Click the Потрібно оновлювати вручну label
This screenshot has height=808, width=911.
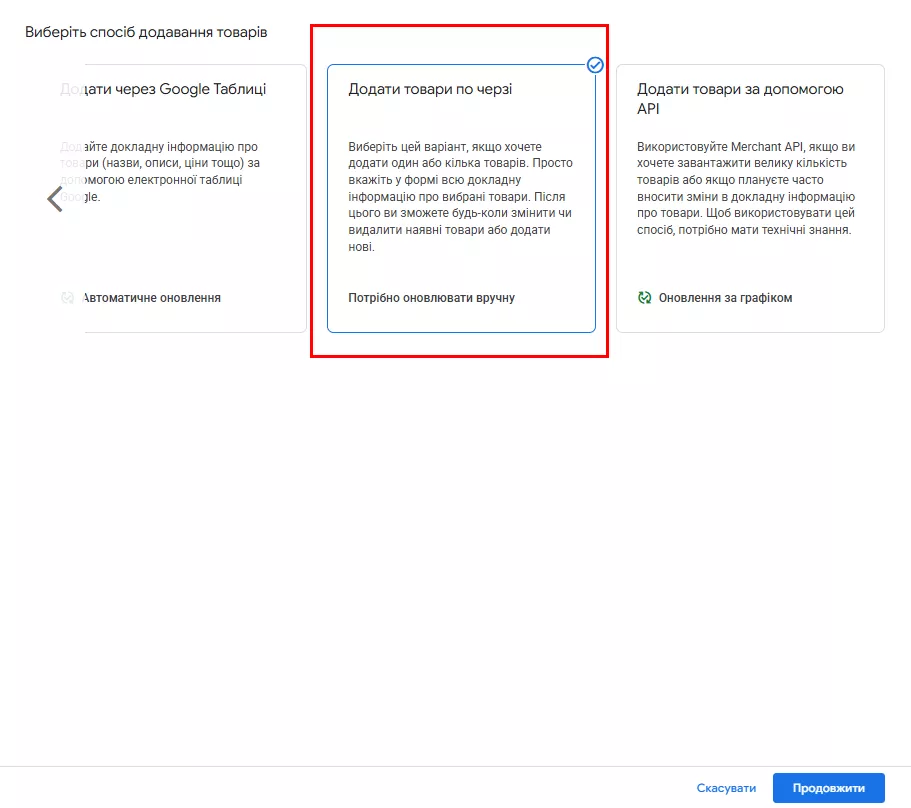click(x=431, y=298)
